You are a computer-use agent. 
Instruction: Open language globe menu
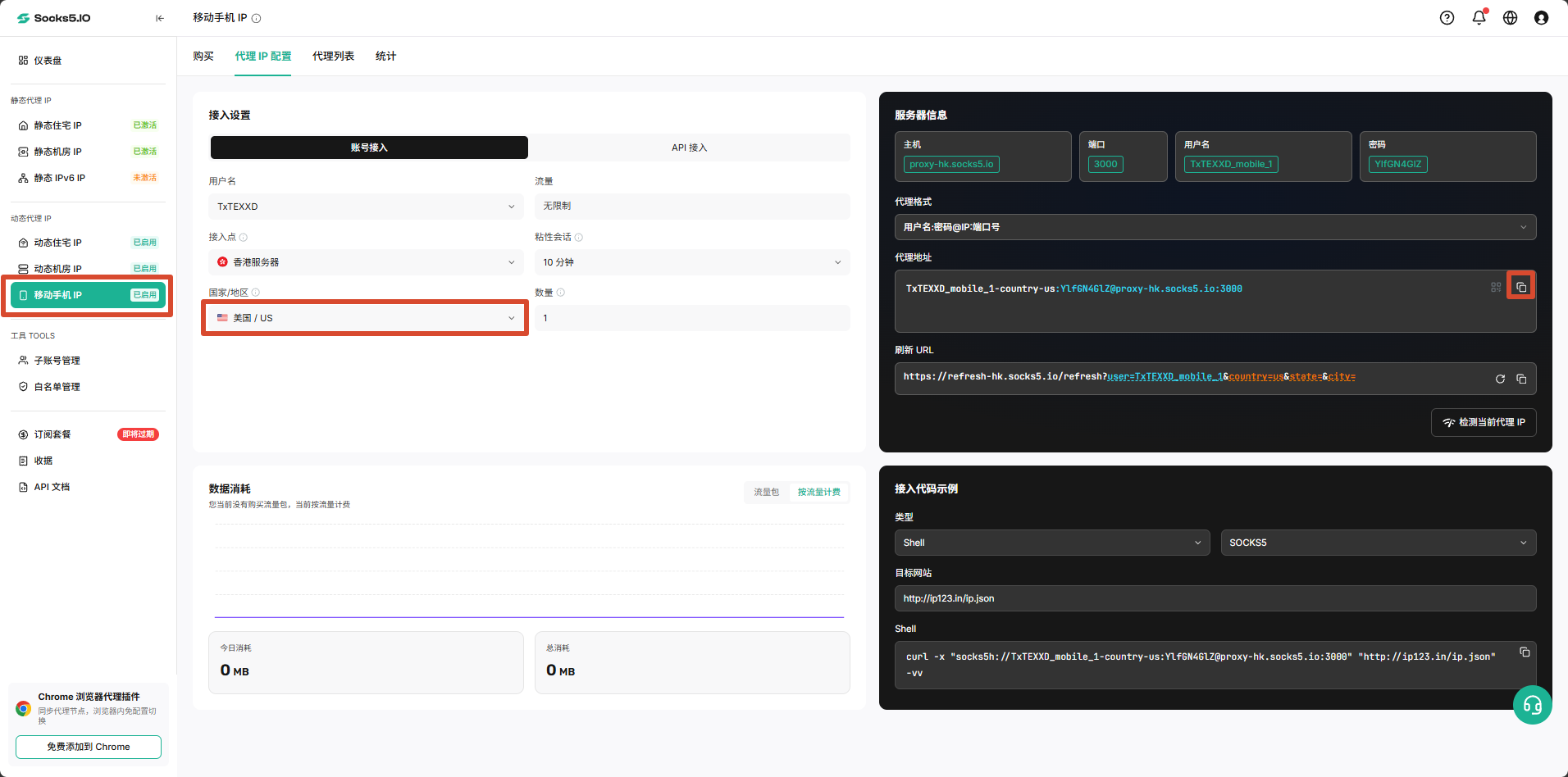point(1510,18)
